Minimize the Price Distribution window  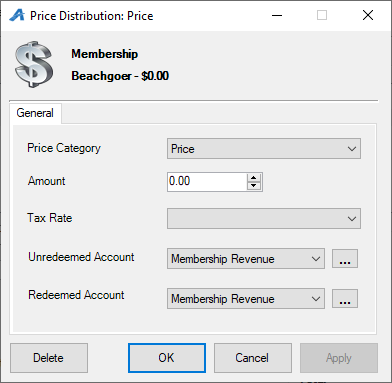pyautogui.click(x=277, y=15)
